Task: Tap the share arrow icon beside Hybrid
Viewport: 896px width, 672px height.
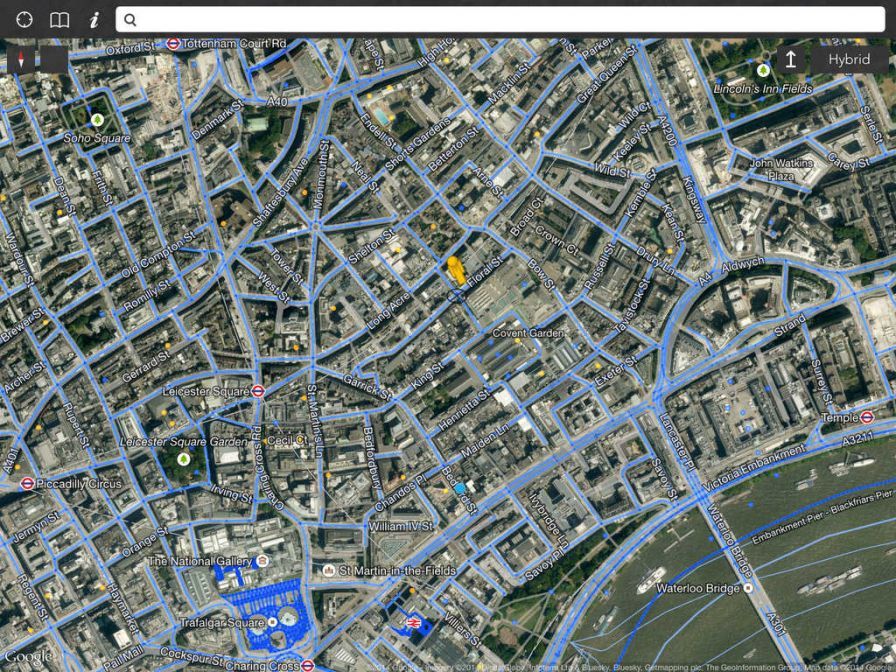Action: click(791, 59)
